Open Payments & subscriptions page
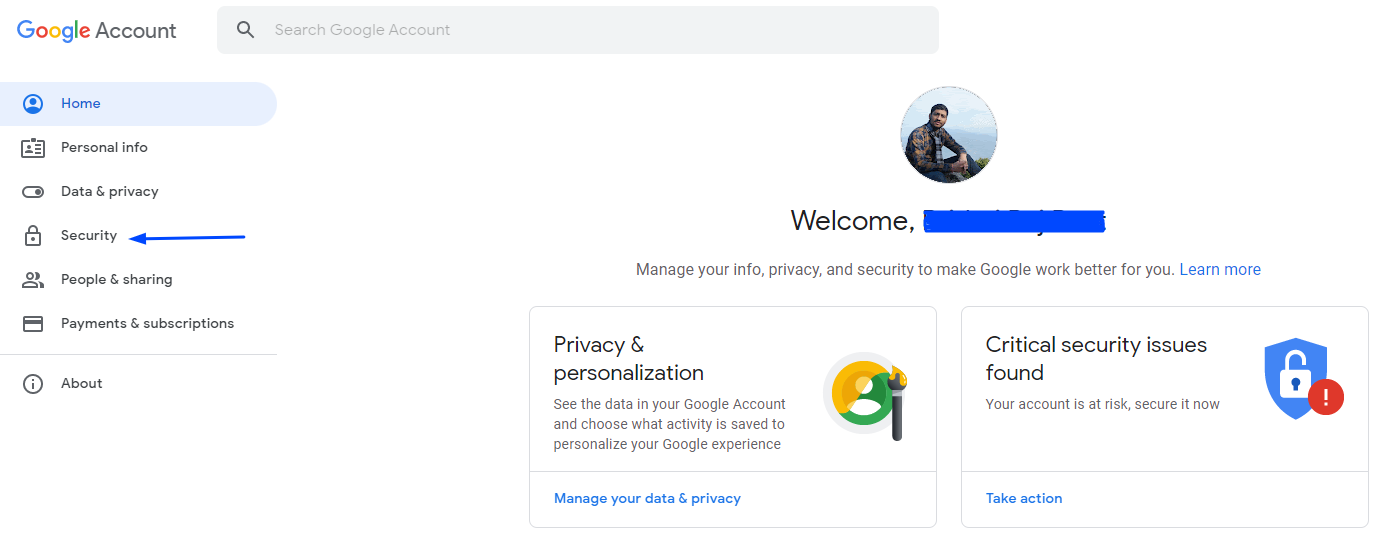This screenshot has height=537, width=1378. (147, 324)
